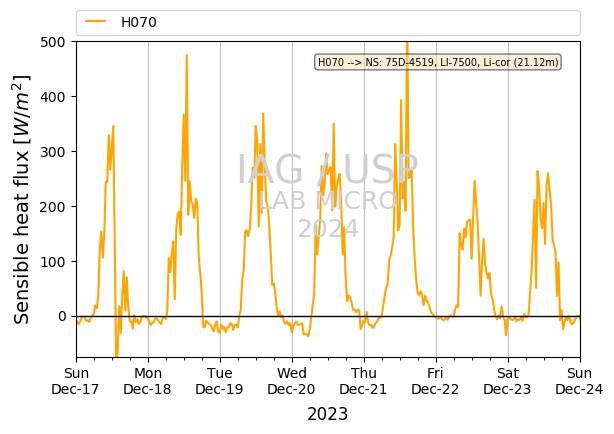Click the y-axis tick label 0

[62, 316]
